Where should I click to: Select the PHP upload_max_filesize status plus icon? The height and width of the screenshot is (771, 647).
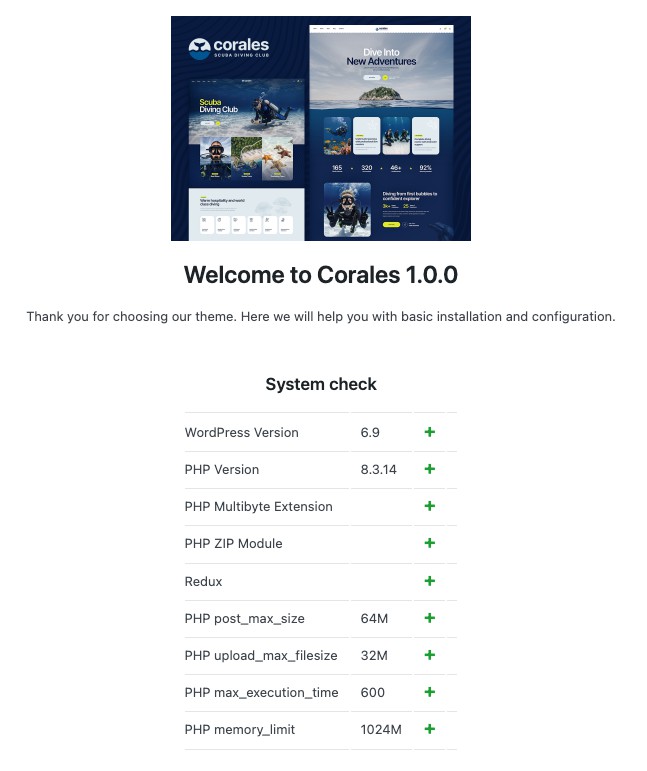[430, 655]
